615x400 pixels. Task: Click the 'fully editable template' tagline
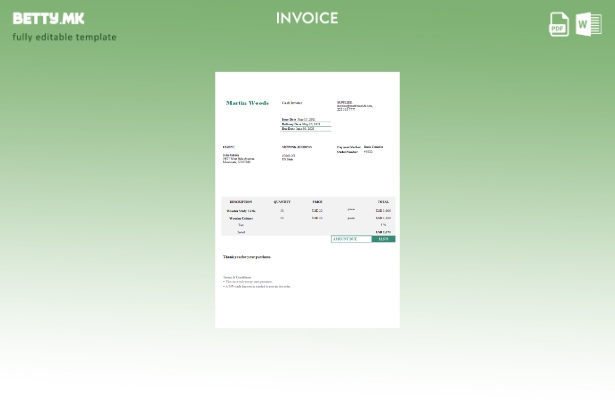point(64,37)
